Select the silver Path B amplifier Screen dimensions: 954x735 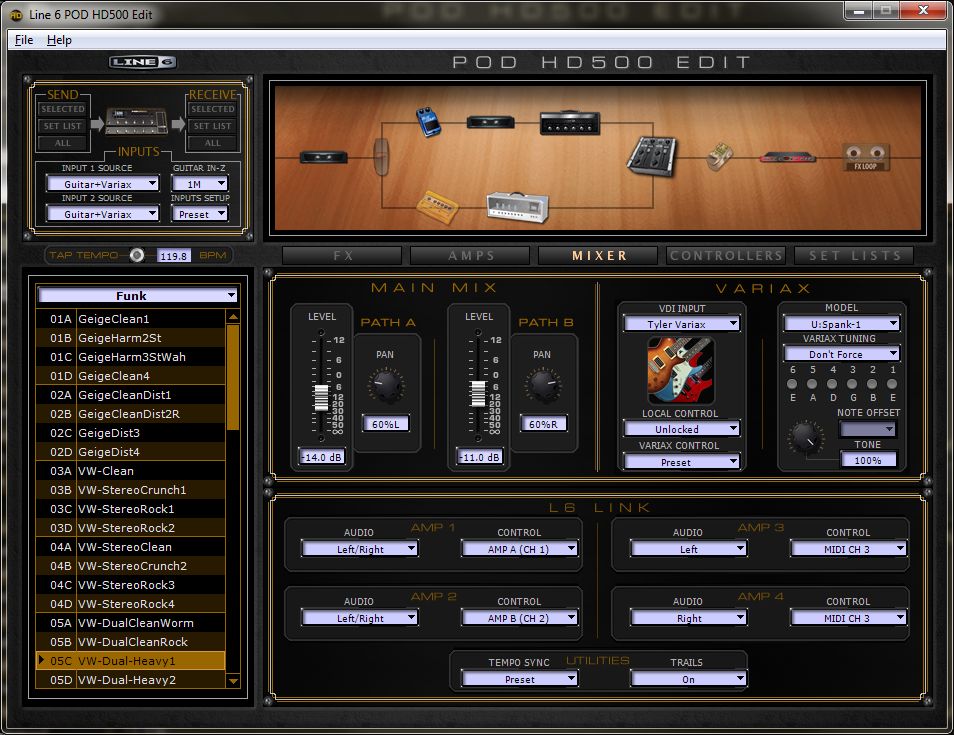(518, 207)
